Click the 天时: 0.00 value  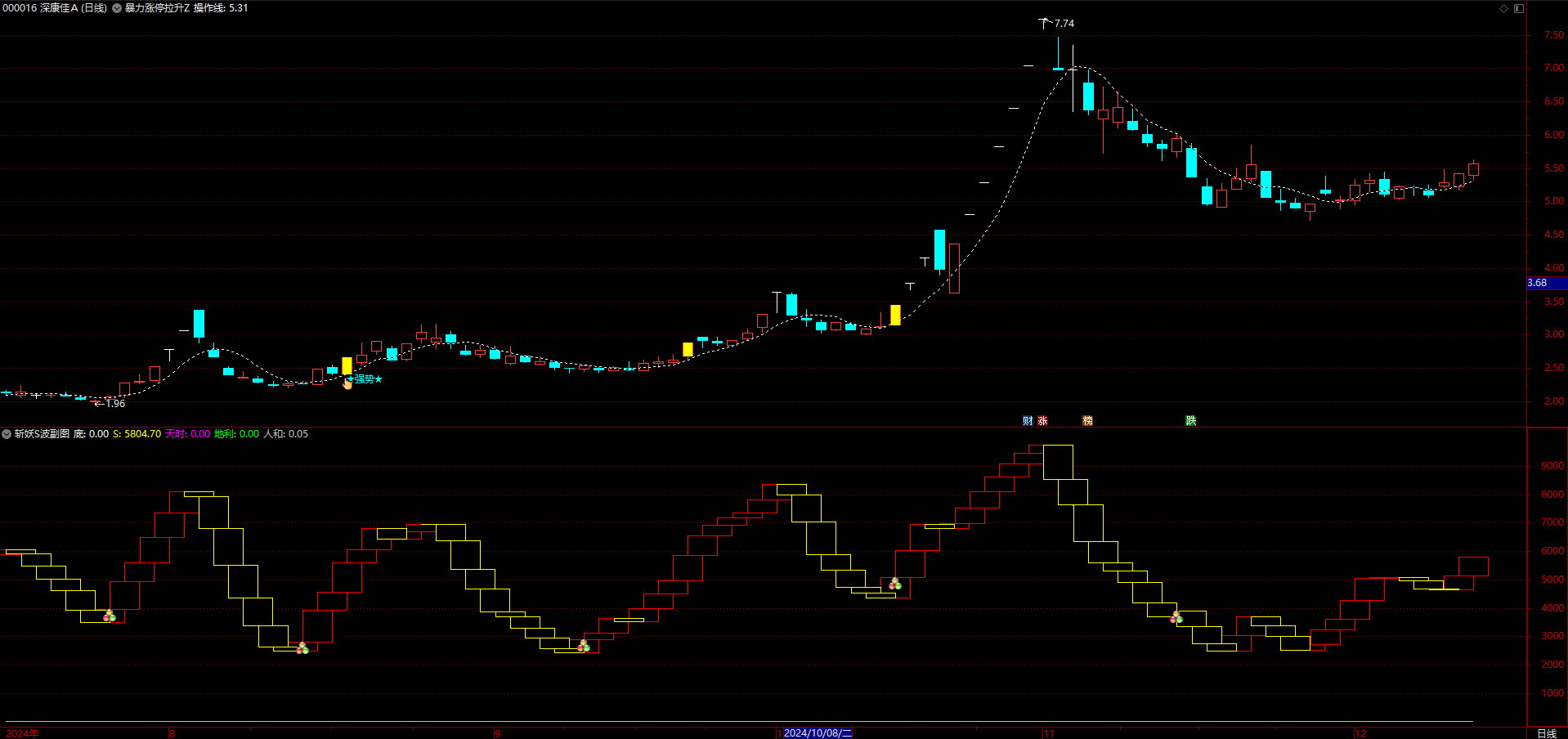tap(187, 434)
